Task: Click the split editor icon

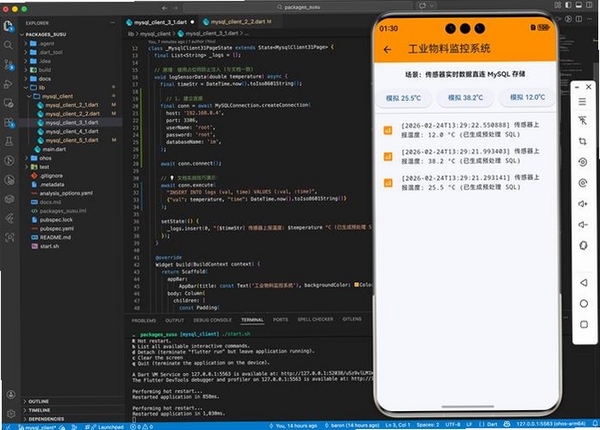Action: click(x=579, y=19)
